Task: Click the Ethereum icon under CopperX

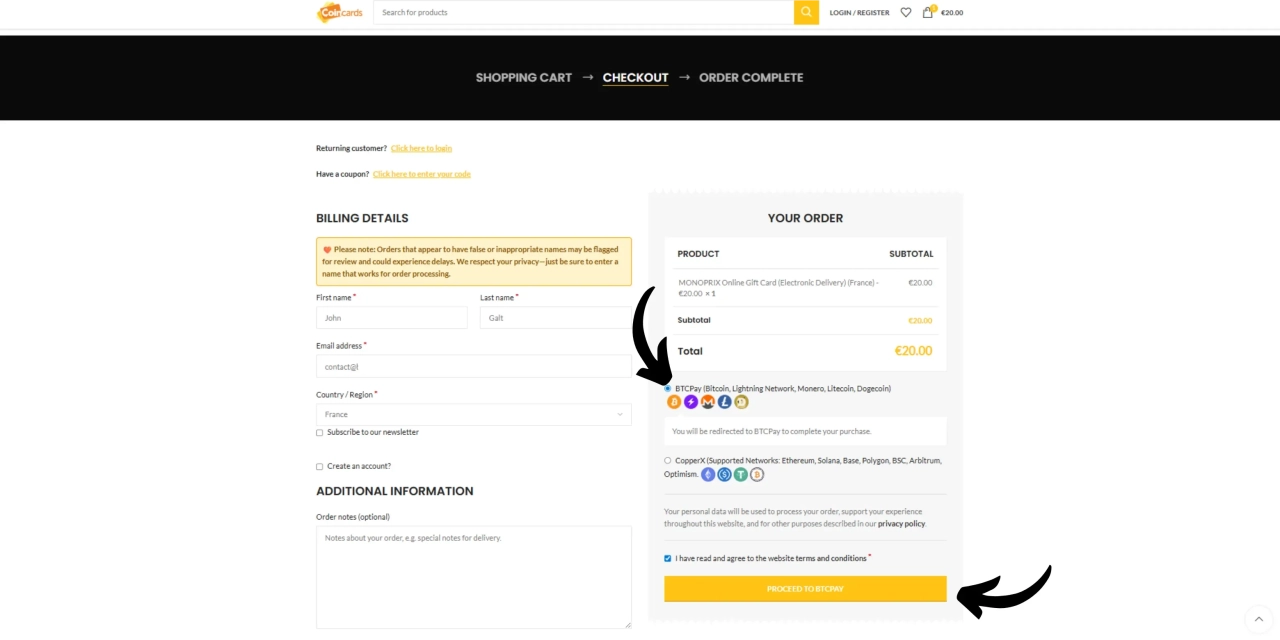Action: (708, 474)
